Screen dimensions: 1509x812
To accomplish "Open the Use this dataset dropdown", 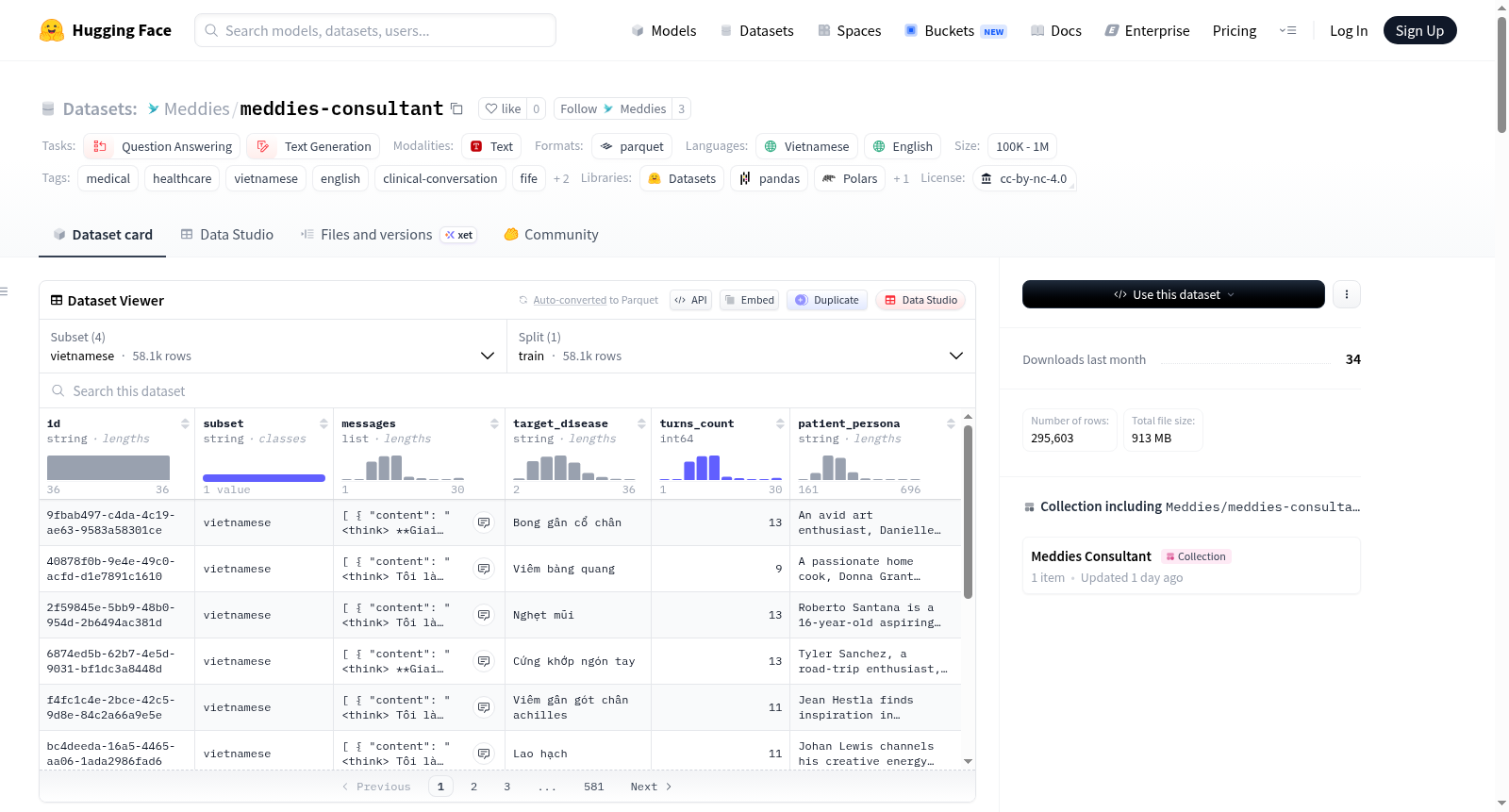I will (x=1173, y=294).
